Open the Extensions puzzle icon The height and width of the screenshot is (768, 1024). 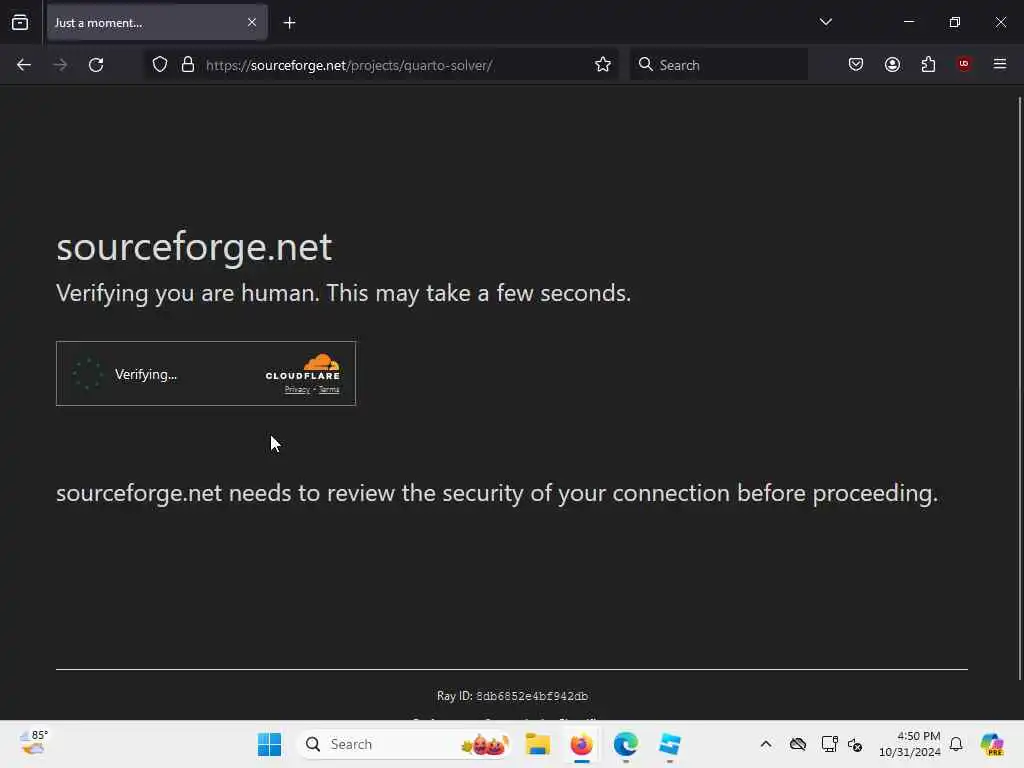[929, 64]
